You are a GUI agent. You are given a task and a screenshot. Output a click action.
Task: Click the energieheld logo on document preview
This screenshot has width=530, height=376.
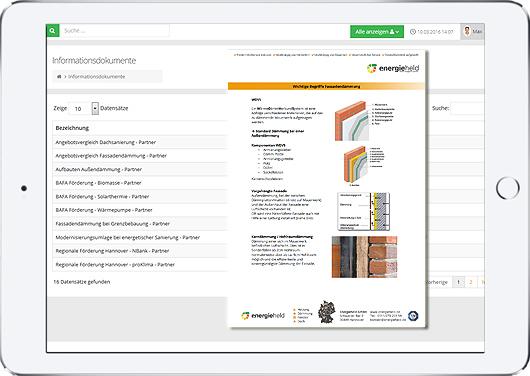pyautogui.click(x=393, y=68)
